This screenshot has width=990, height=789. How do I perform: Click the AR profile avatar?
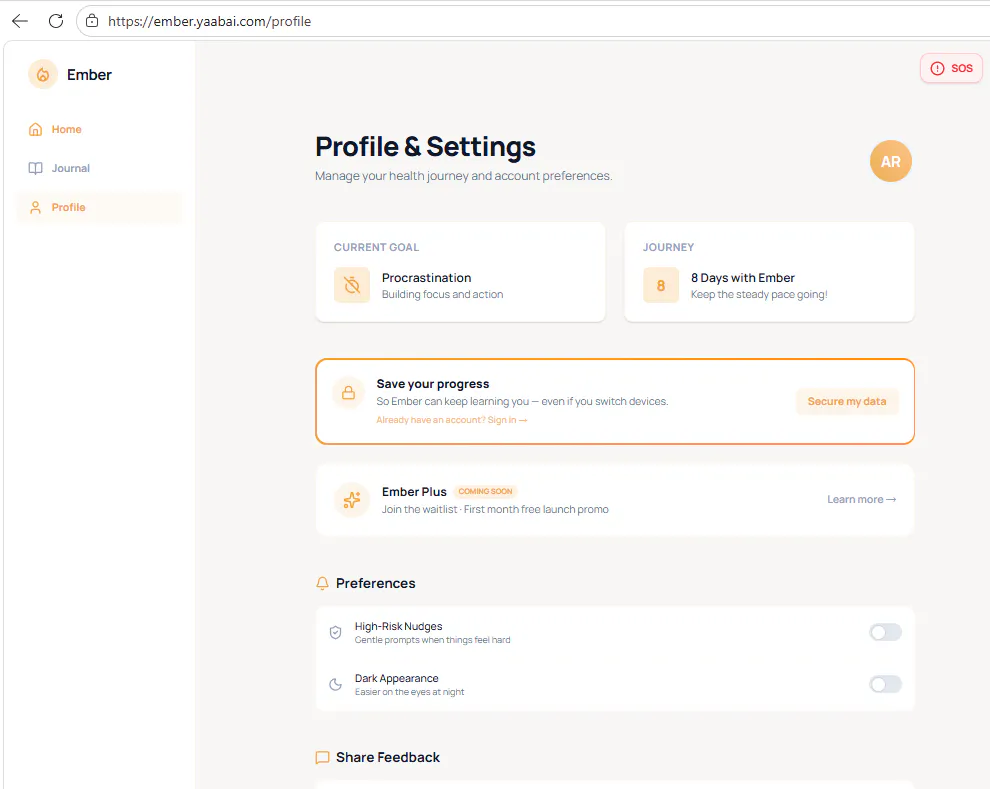[x=890, y=162]
